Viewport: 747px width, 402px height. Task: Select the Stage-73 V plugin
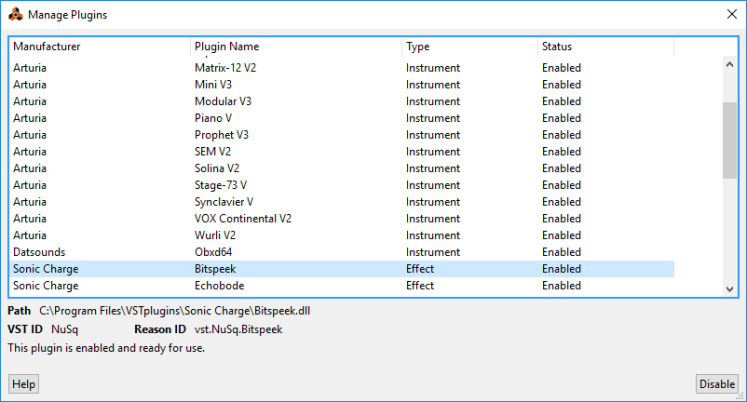[x=220, y=185]
